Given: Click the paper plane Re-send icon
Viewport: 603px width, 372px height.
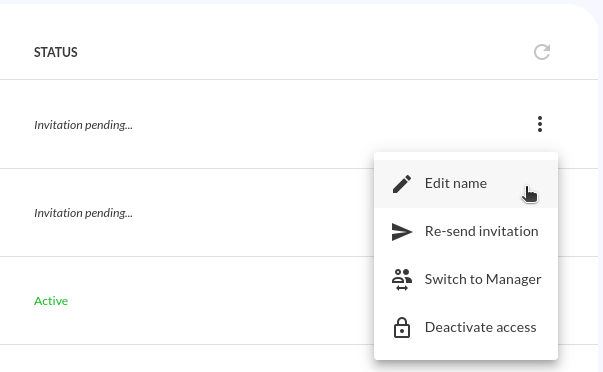Looking at the screenshot, I should coord(402,232).
